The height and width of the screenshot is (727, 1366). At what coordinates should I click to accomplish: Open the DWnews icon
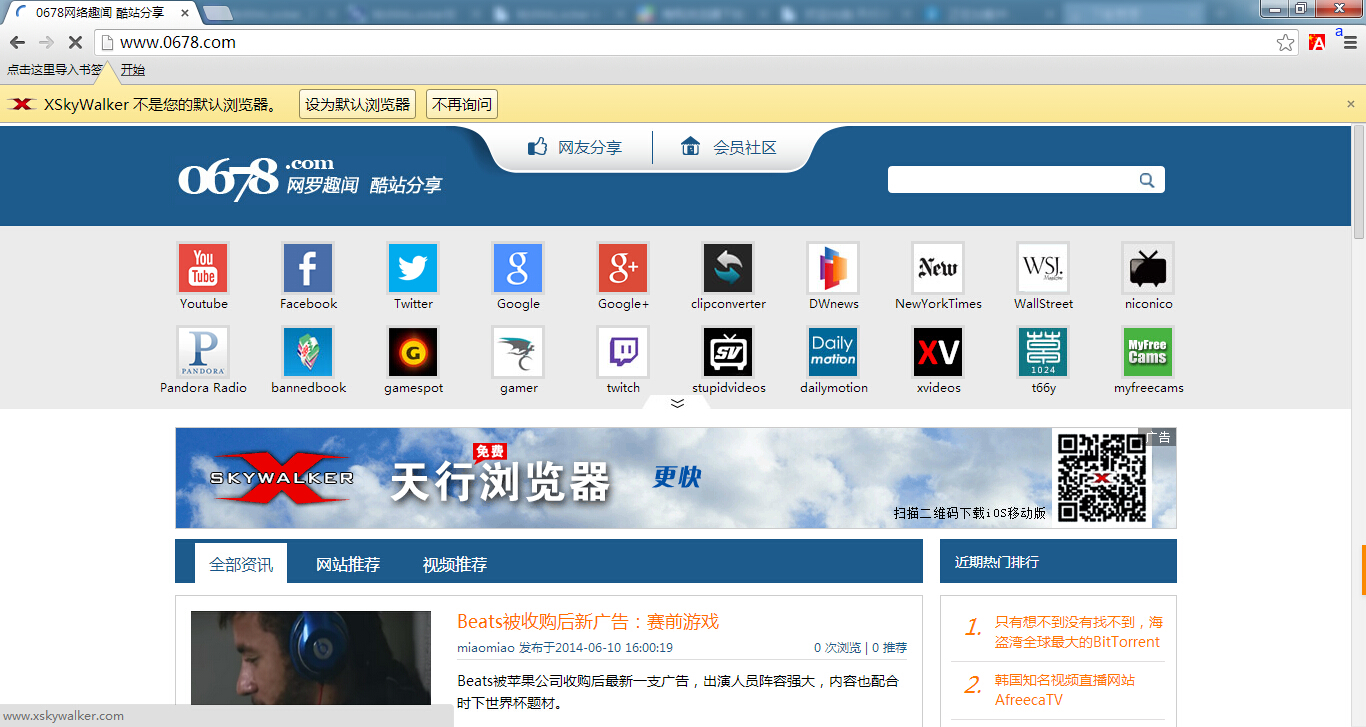point(833,268)
